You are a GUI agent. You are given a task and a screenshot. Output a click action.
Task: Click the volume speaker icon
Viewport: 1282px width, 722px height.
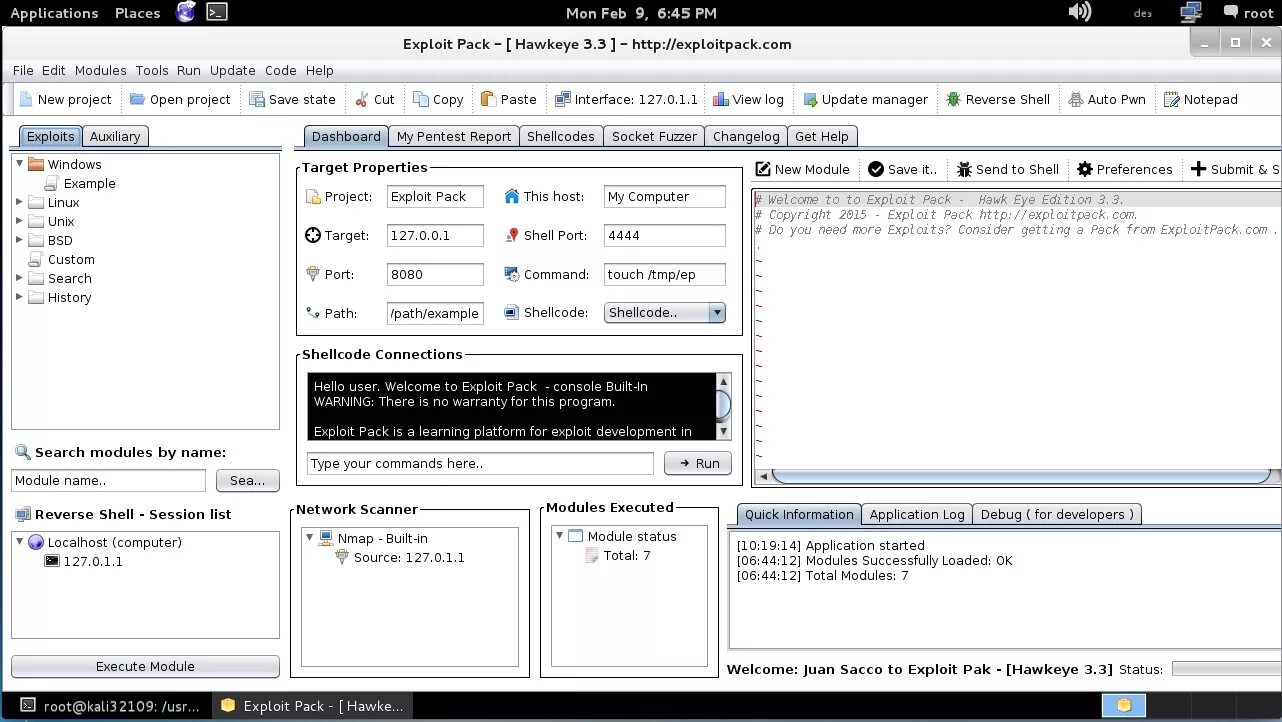[1080, 12]
